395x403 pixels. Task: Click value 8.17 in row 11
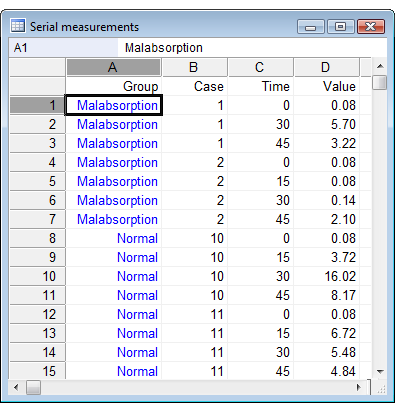point(326,295)
